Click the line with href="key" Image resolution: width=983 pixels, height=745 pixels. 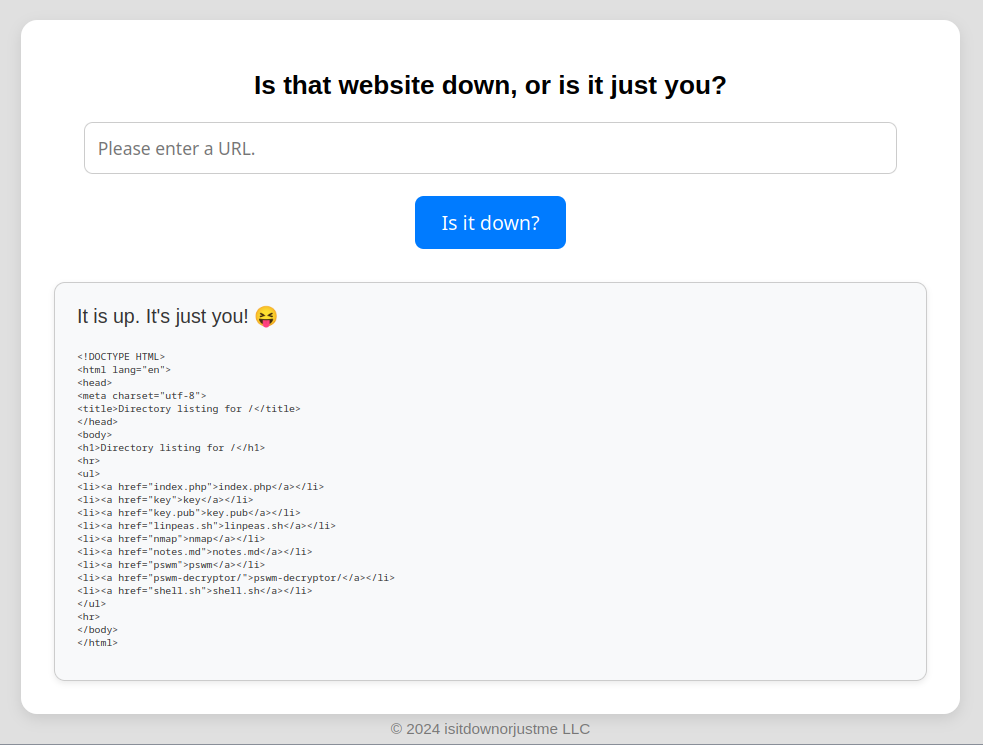pos(166,500)
